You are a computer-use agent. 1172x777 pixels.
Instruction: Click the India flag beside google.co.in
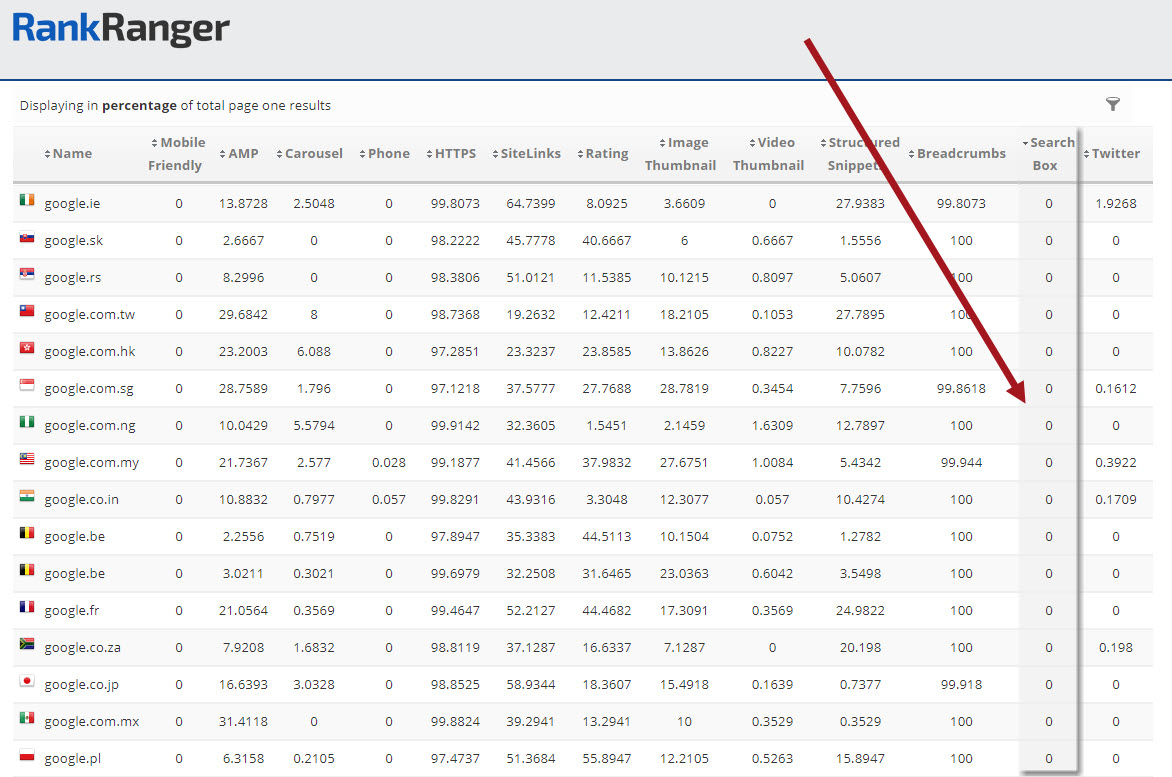pyautogui.click(x=27, y=497)
